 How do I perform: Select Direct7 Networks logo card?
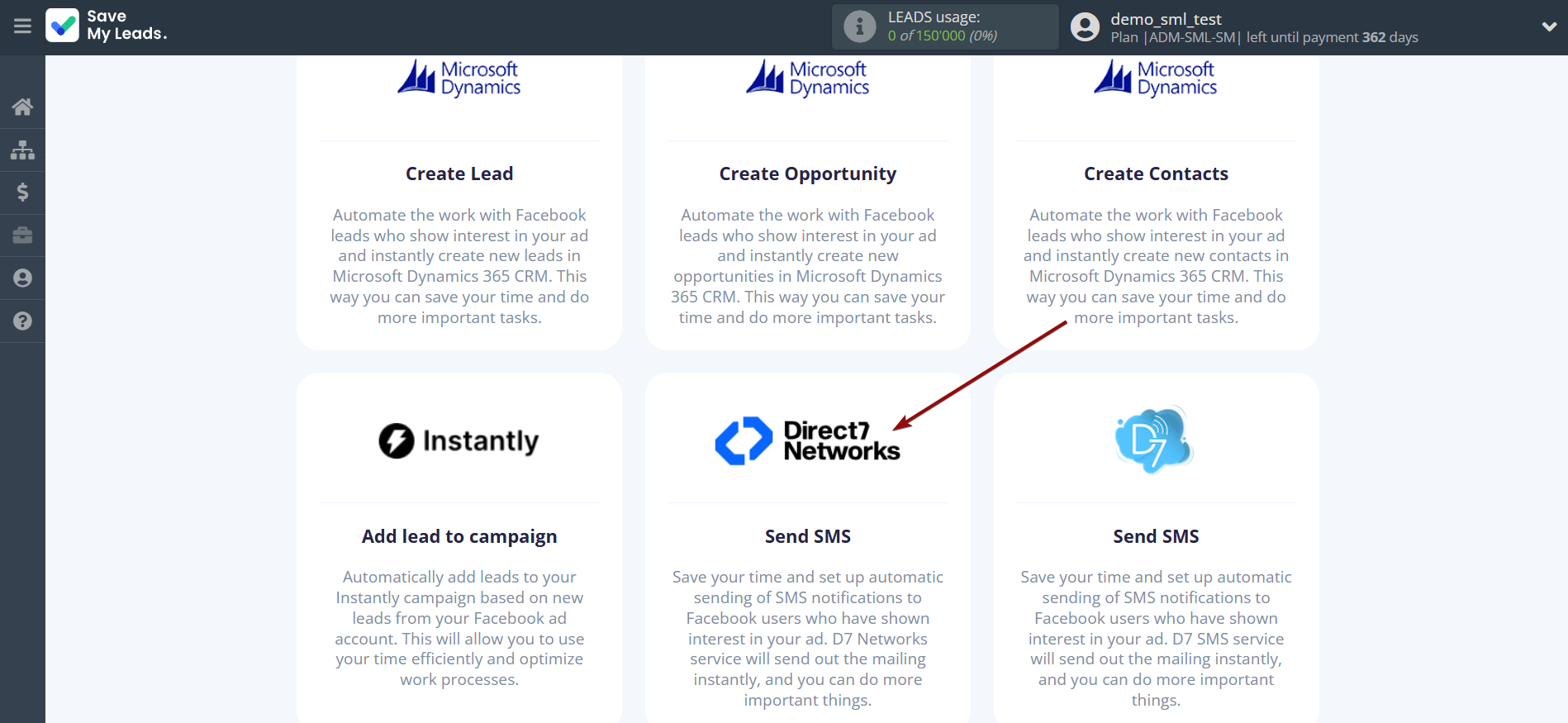[807, 441]
